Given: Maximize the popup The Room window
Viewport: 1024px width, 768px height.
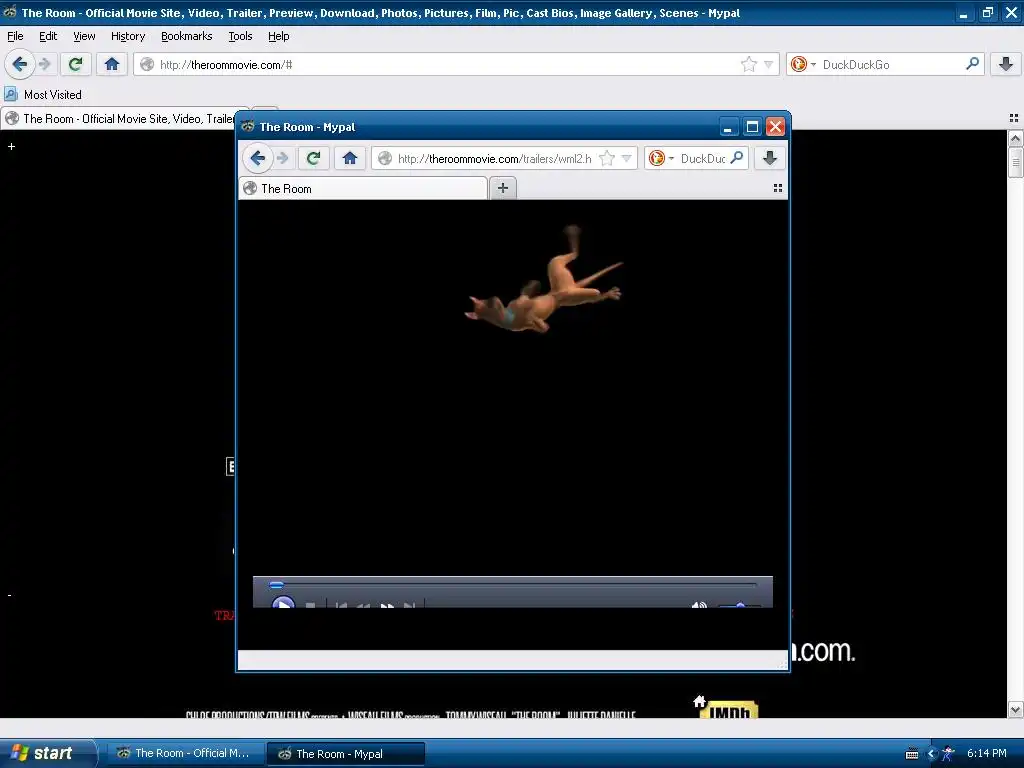Looking at the screenshot, I should [752, 127].
